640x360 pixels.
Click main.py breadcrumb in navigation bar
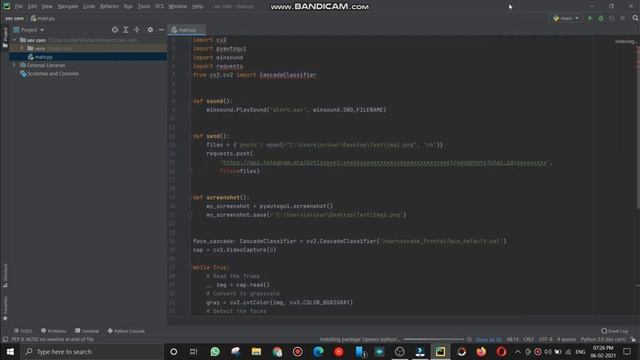(43, 18)
